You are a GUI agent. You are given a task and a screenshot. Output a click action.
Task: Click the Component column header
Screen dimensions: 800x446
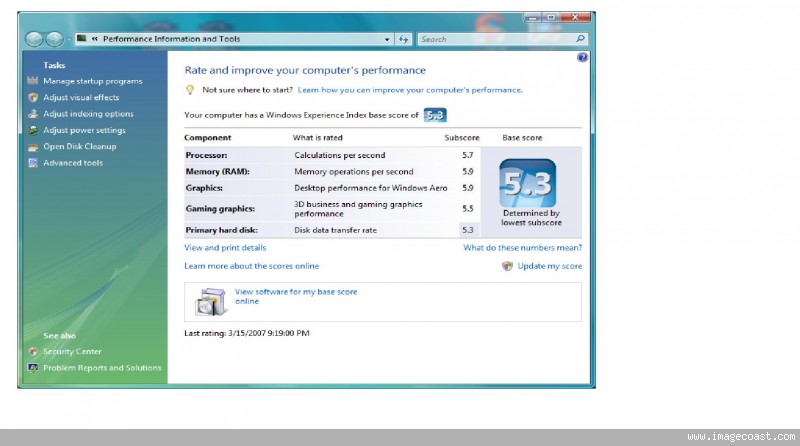pos(208,138)
